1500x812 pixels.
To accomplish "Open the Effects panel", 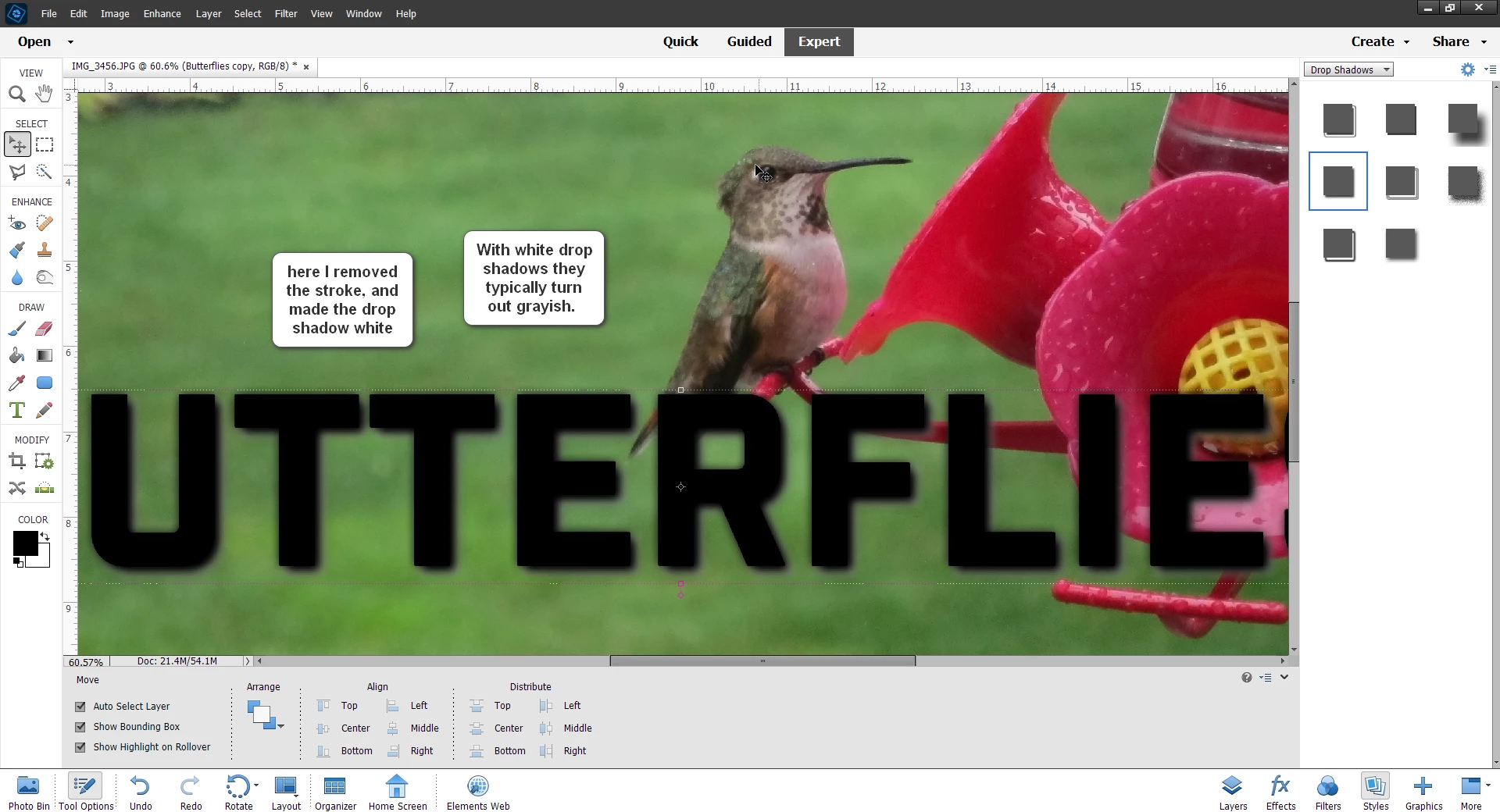I will pyautogui.click(x=1280, y=792).
